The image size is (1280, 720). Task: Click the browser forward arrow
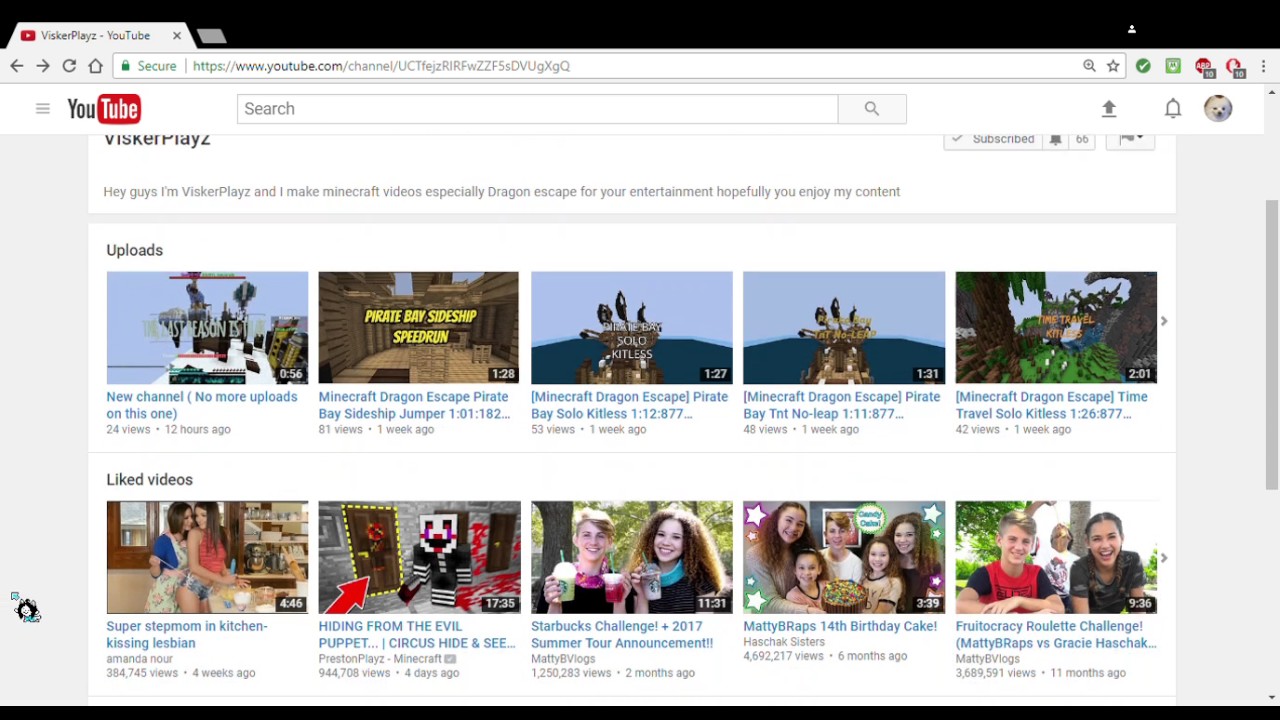pos(43,66)
